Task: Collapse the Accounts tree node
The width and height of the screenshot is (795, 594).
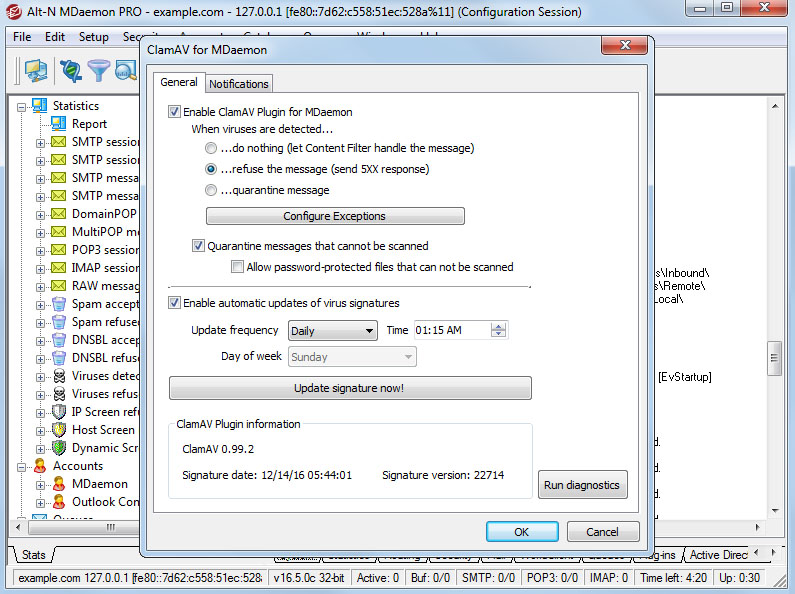Action: click(21, 467)
